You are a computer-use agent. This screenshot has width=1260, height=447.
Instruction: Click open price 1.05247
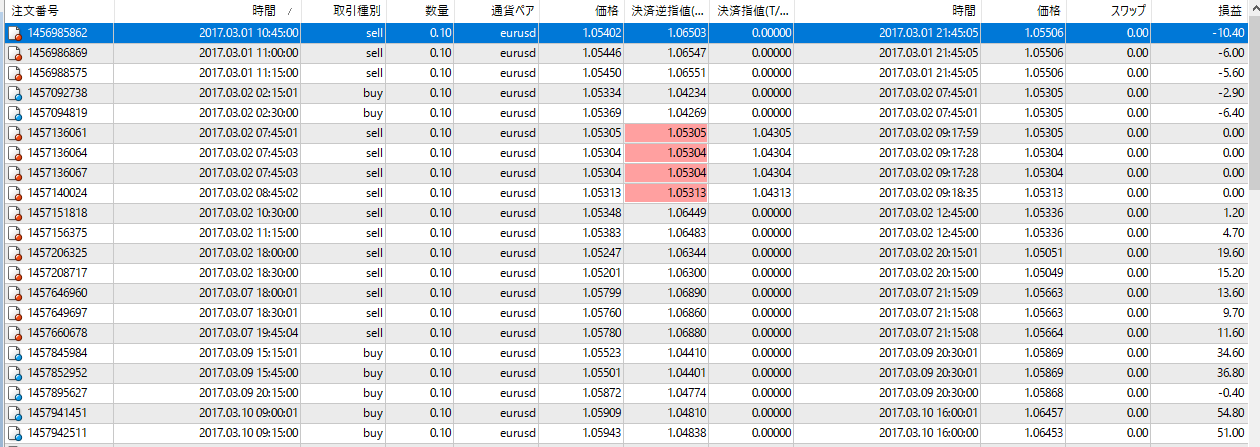pos(602,253)
